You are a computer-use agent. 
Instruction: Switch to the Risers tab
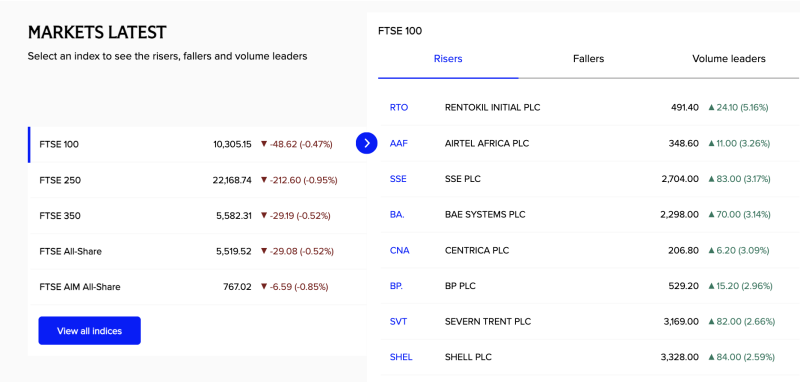(448, 59)
